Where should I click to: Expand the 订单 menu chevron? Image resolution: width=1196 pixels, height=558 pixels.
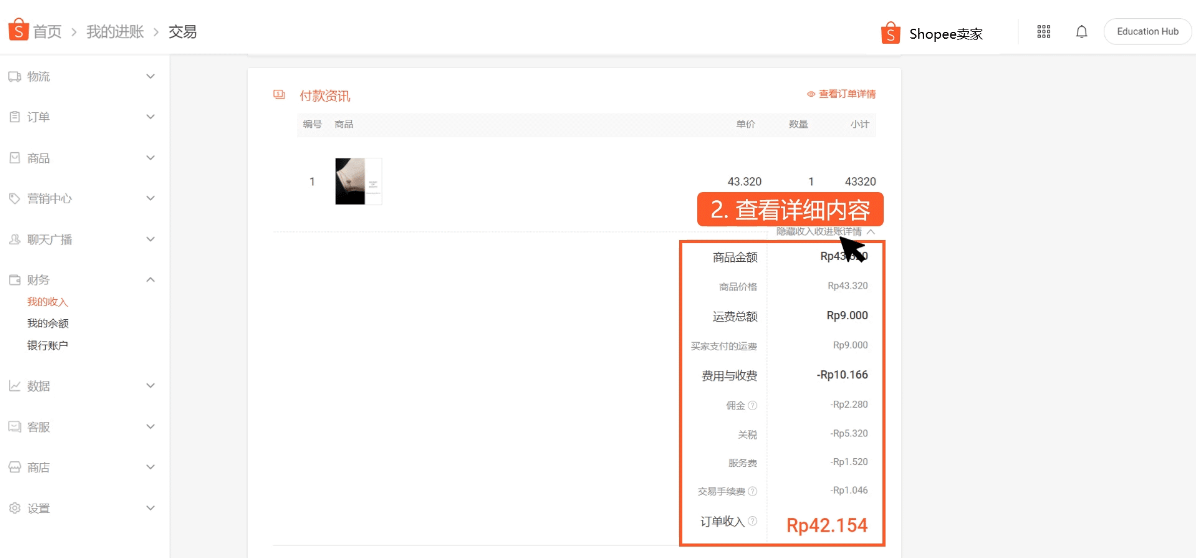pos(150,117)
